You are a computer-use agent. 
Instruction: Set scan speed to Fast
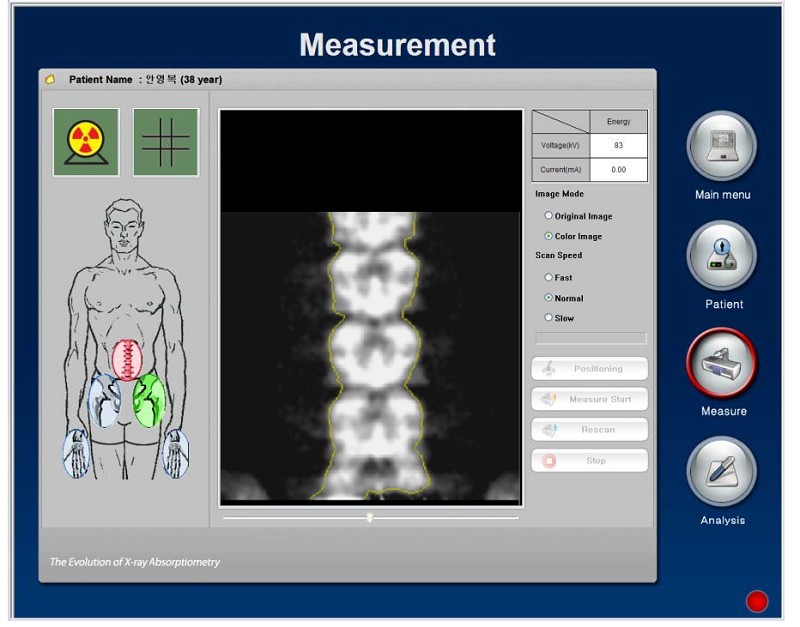pyautogui.click(x=548, y=277)
